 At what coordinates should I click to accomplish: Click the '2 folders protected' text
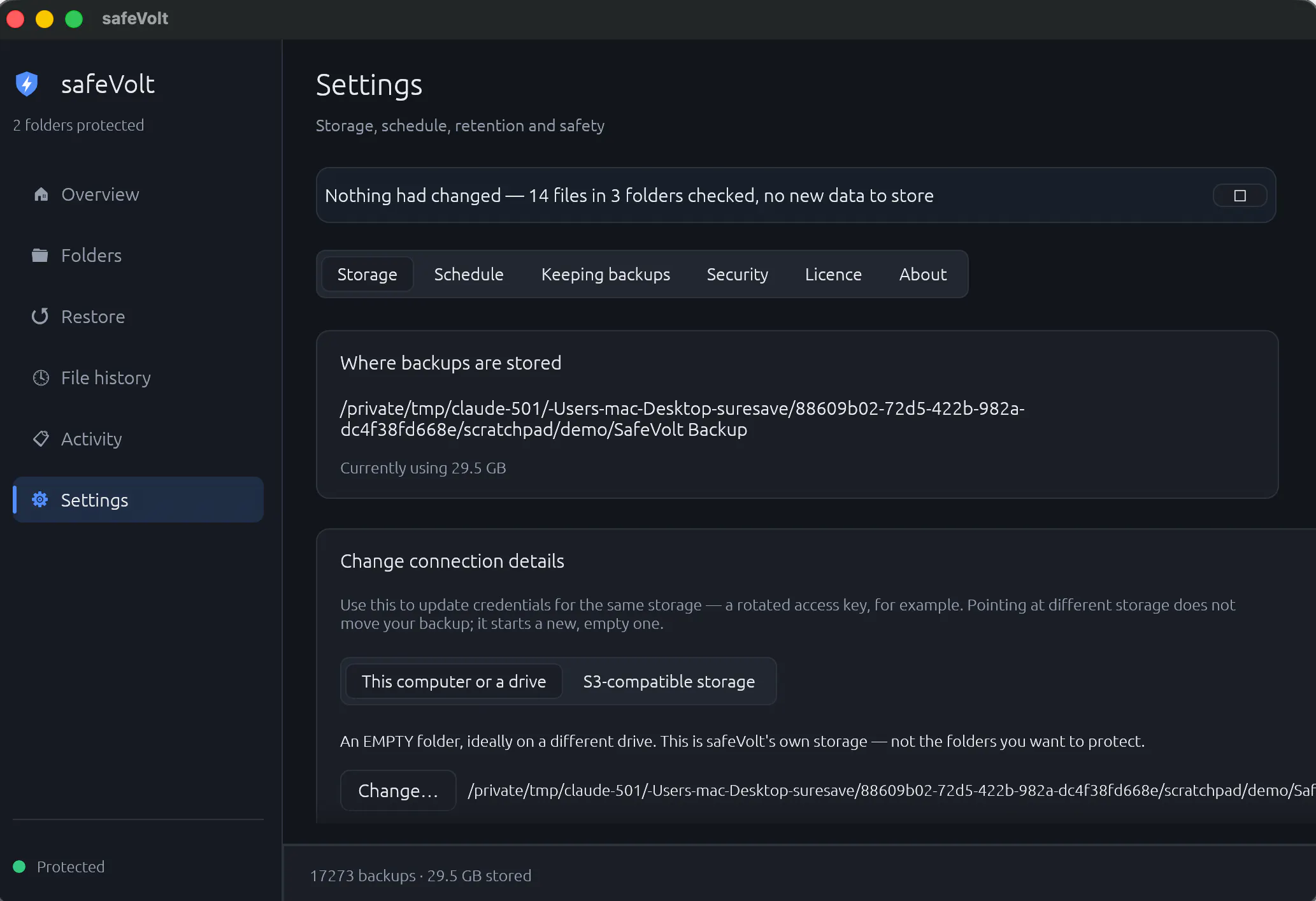tap(78, 125)
